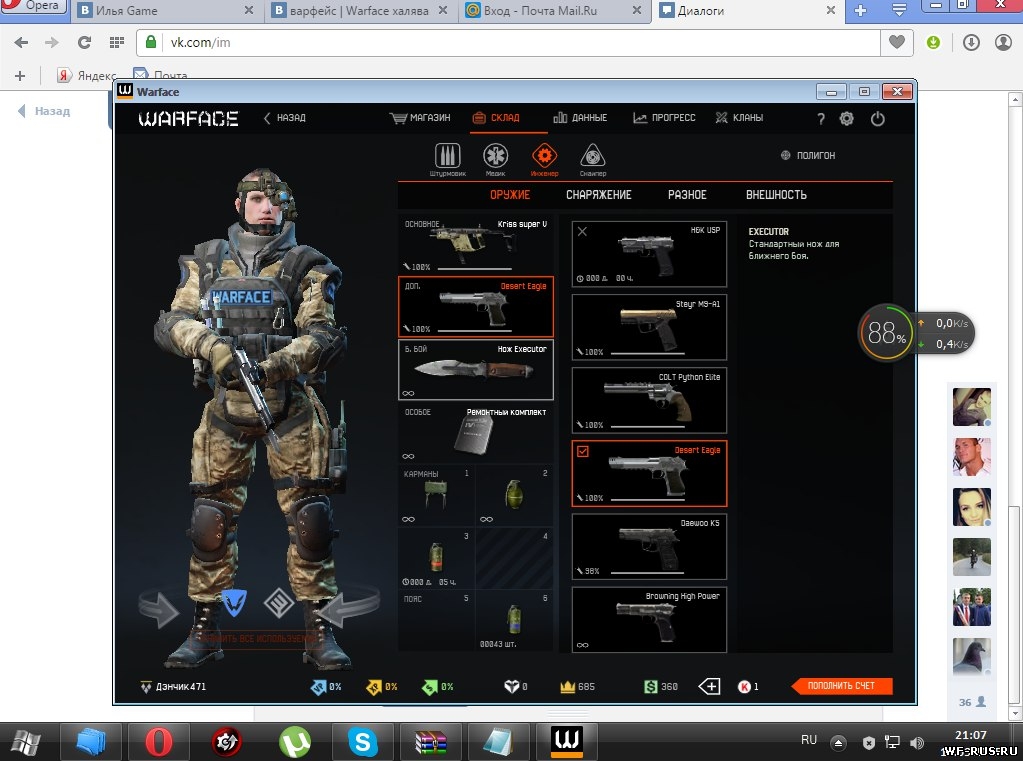
Task: Click the X mark on H&K USP
Action: click(583, 231)
